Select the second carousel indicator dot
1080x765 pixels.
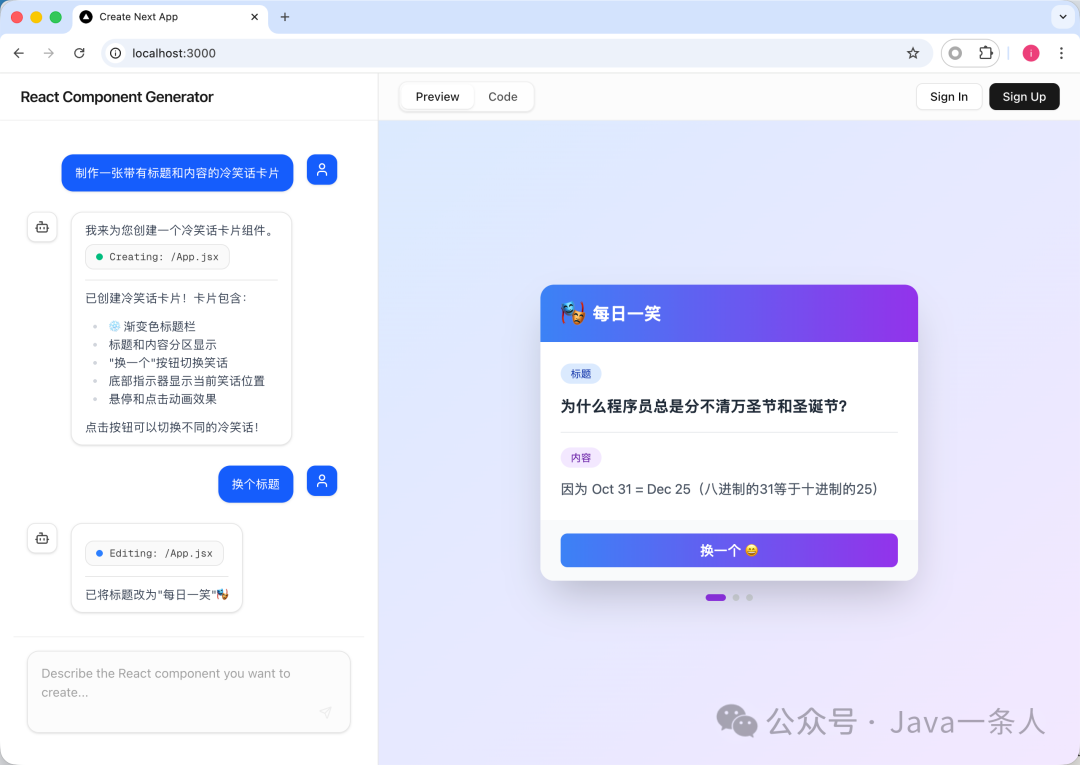coord(736,597)
